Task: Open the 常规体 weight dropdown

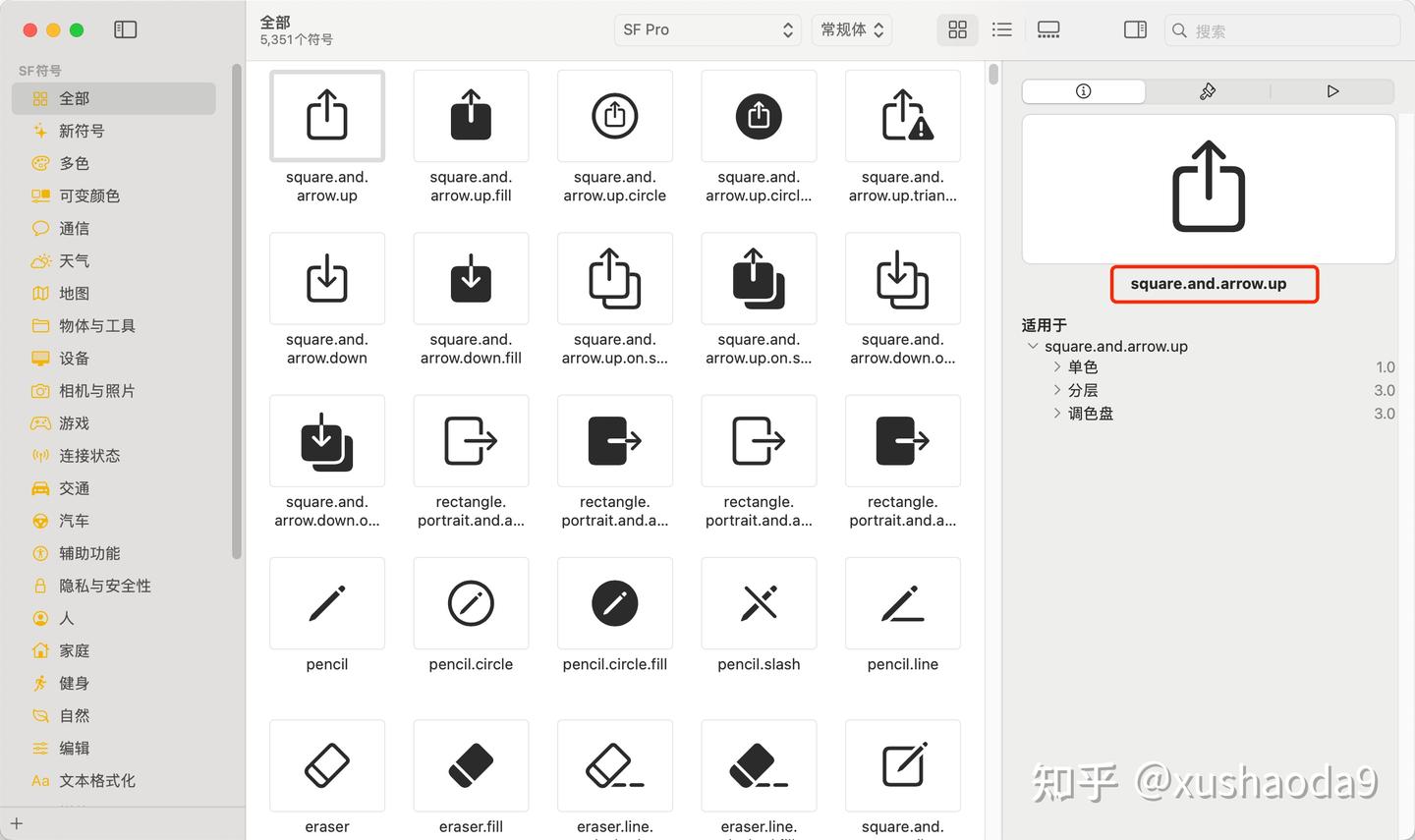Action: pos(851,29)
